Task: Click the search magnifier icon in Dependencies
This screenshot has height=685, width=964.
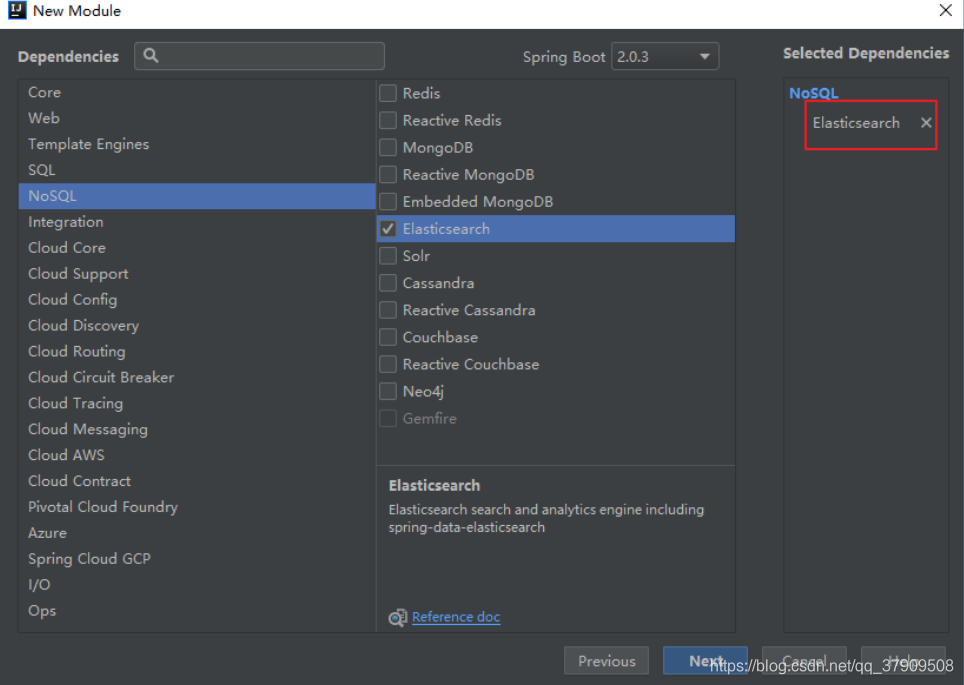Action: point(151,56)
